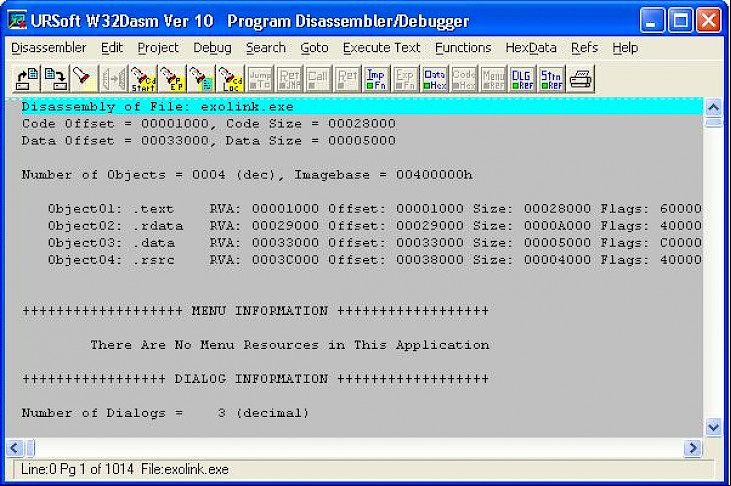Click the Jump To toolbar button
The width and height of the screenshot is (731, 486).
[x=260, y=78]
